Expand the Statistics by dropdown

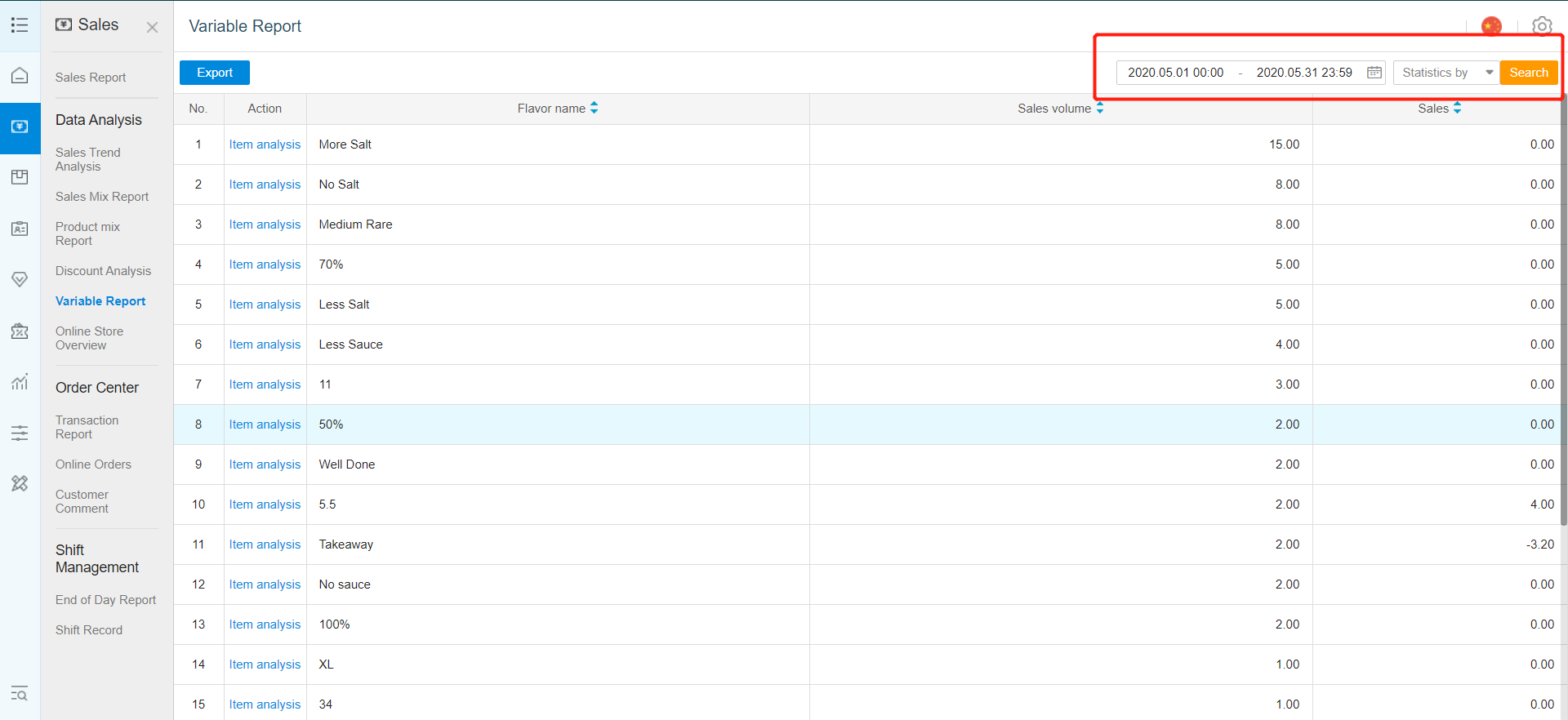1446,73
